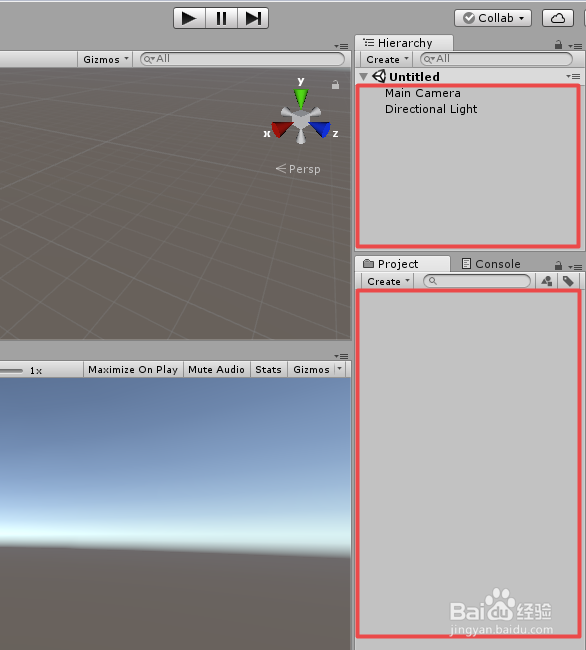This screenshot has height=650, width=586.
Task: Switch to the Hierarchy tab
Action: click(404, 43)
